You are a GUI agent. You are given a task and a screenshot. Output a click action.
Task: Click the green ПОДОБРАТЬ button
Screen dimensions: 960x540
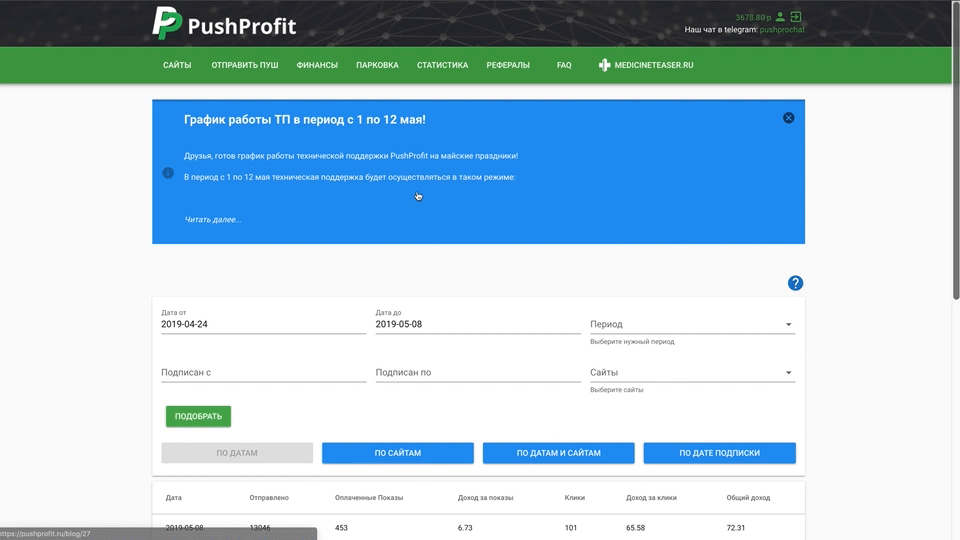click(x=198, y=416)
